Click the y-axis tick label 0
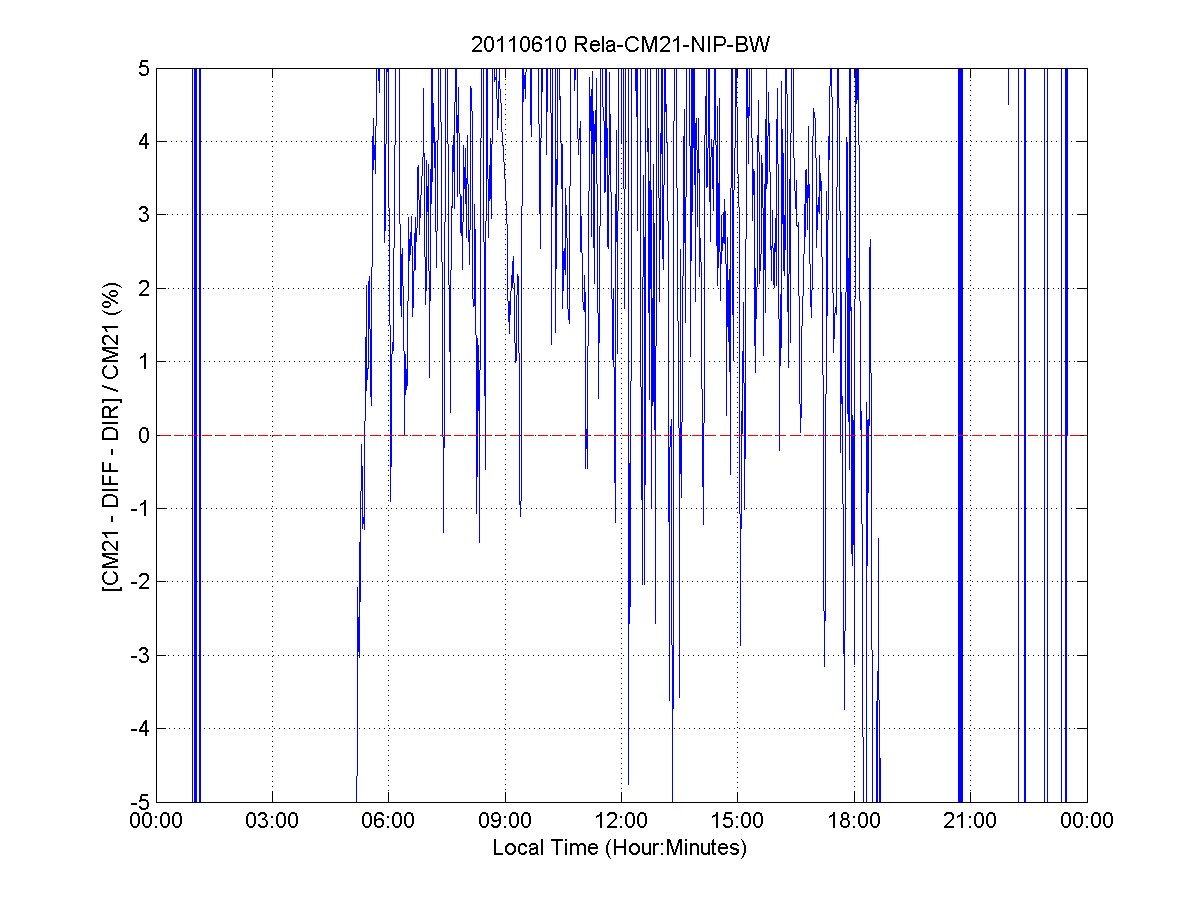The image size is (1201, 901). (144, 435)
